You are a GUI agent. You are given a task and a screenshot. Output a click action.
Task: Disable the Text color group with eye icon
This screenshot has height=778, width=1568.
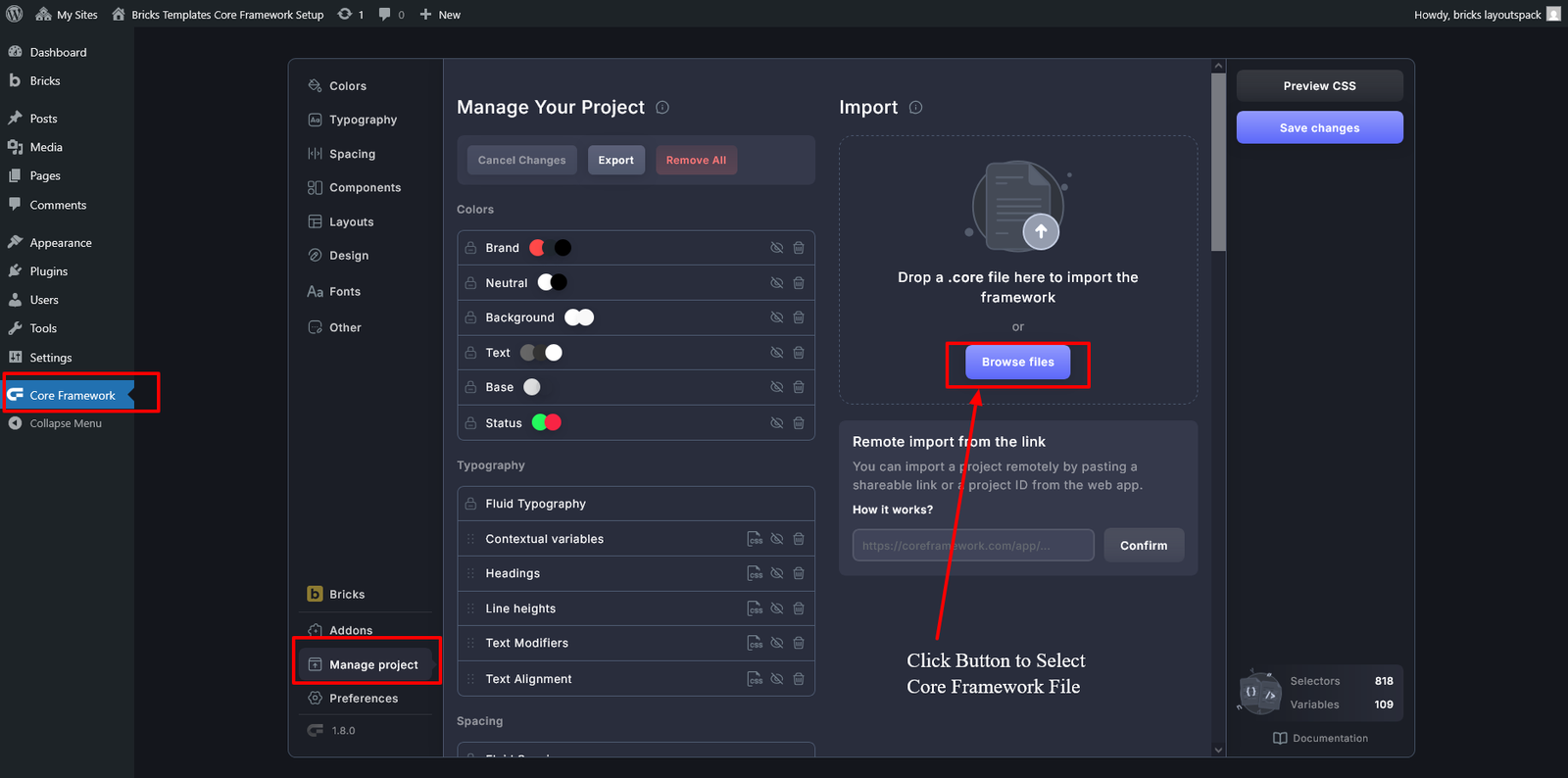click(x=776, y=353)
